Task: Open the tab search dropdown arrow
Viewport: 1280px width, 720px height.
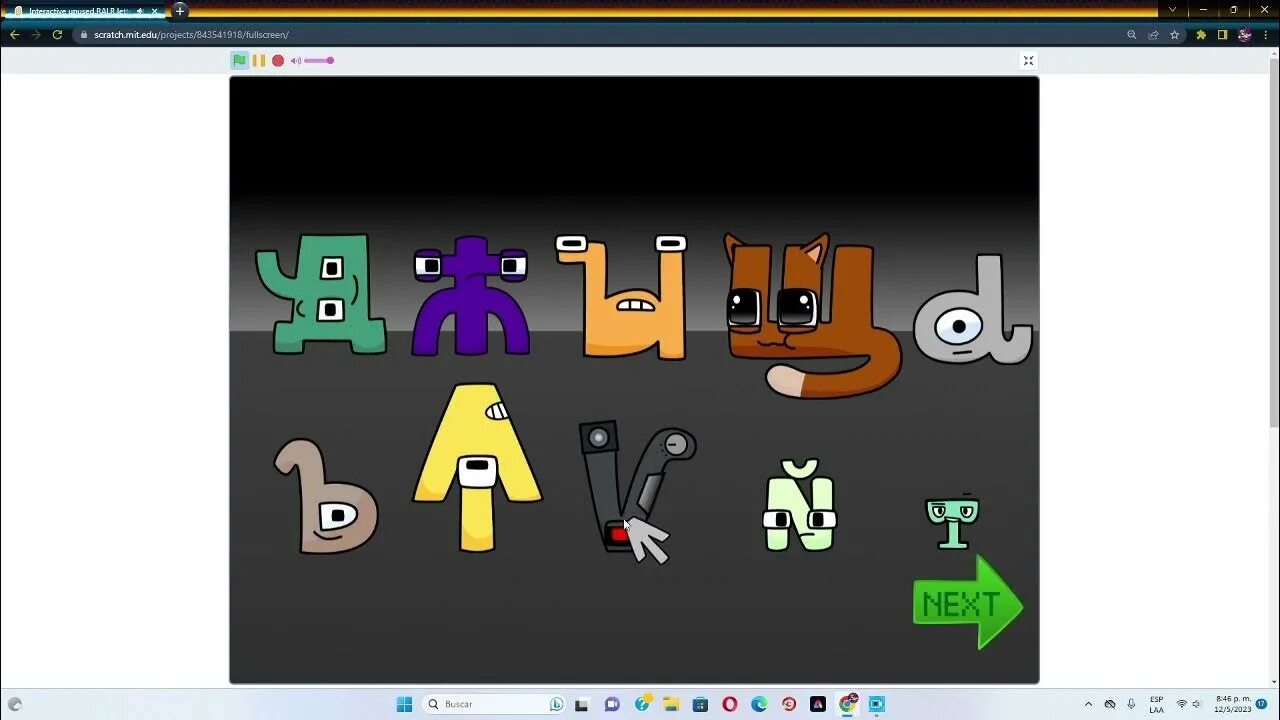Action: [x=1173, y=10]
